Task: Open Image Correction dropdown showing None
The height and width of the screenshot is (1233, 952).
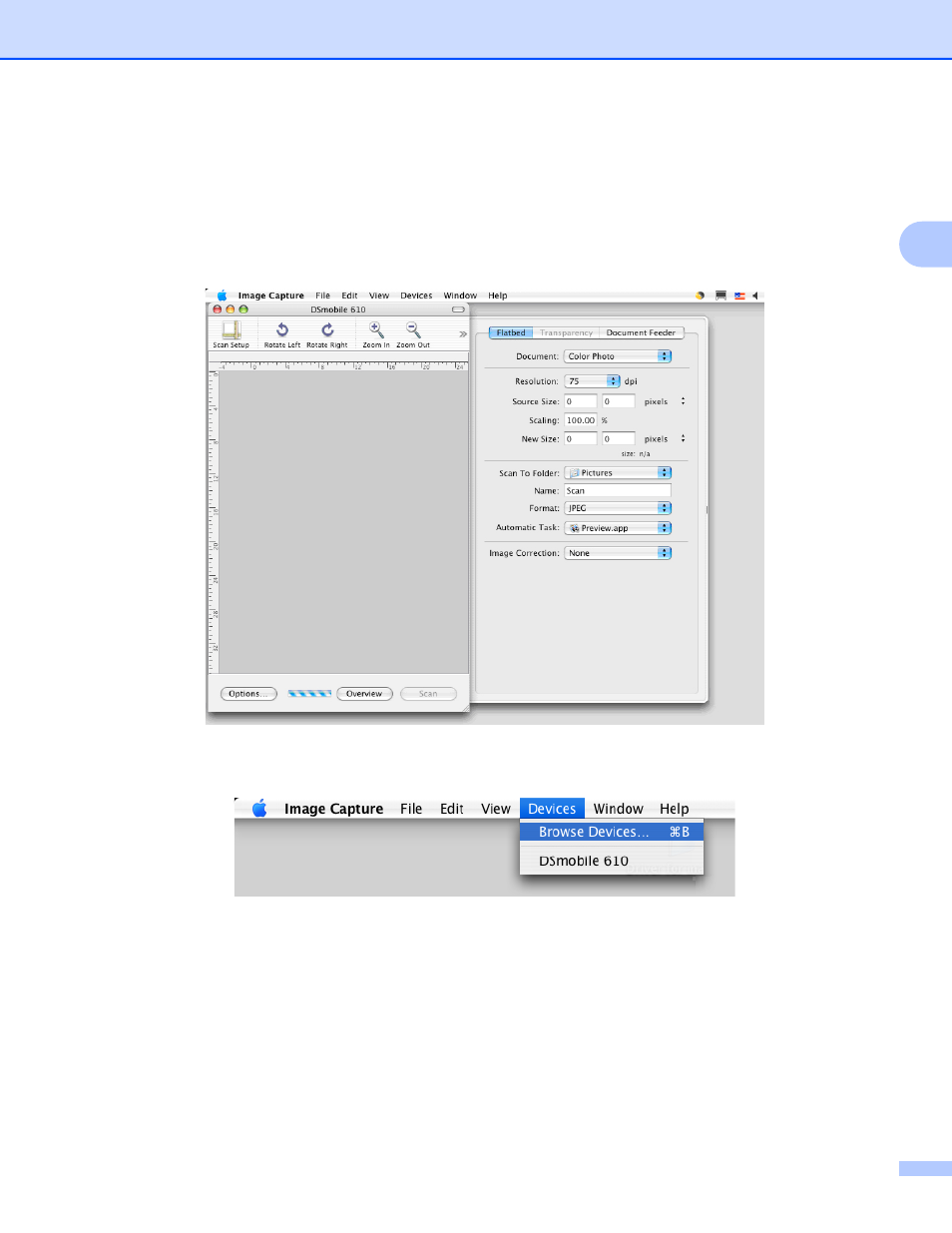Action: click(618, 553)
